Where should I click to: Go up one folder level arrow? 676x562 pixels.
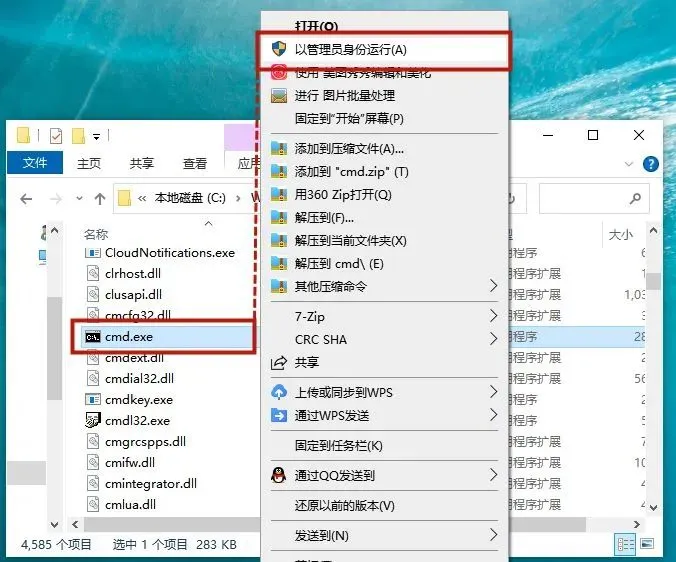[100, 199]
